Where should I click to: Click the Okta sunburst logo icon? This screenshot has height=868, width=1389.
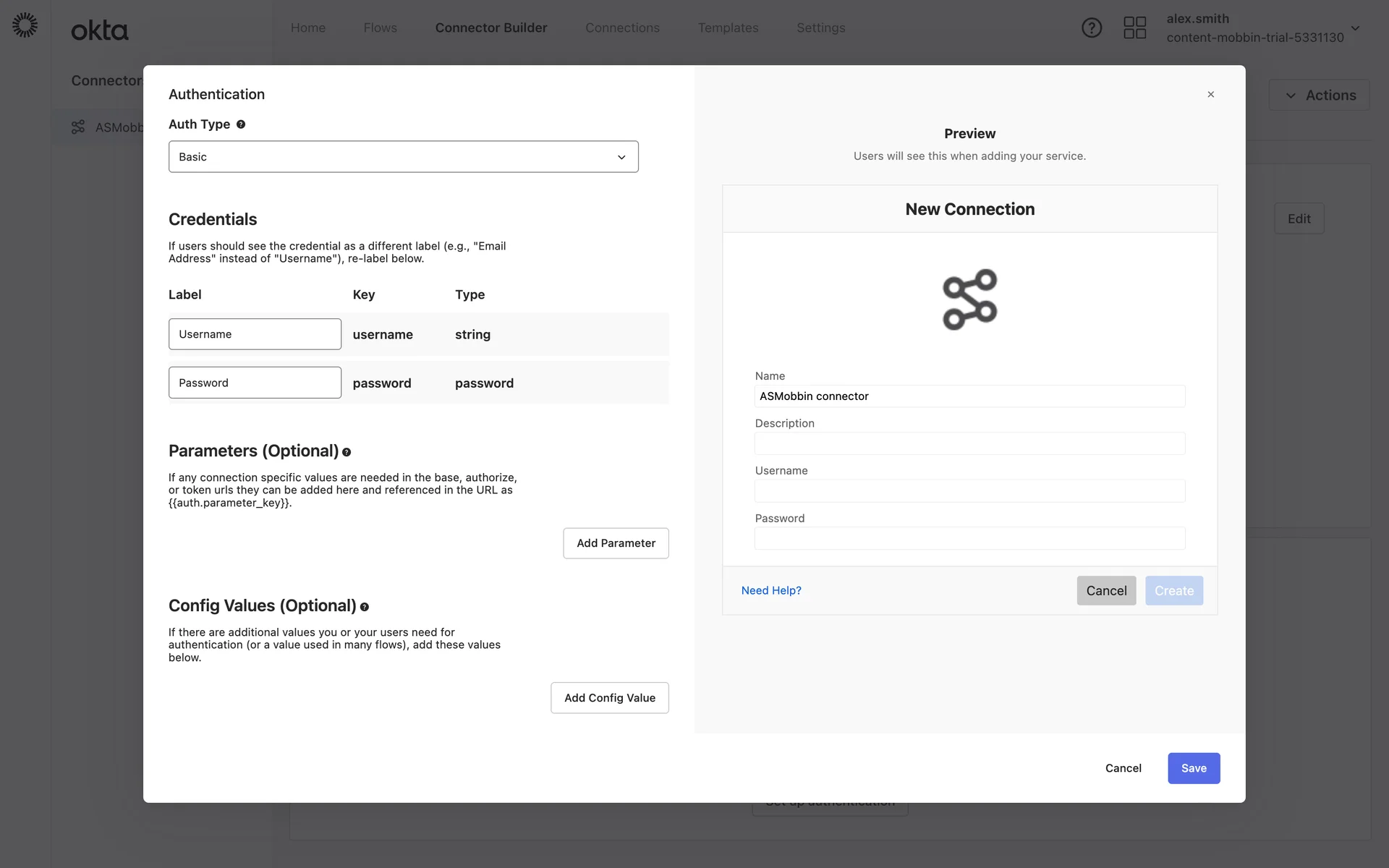pos(25,25)
